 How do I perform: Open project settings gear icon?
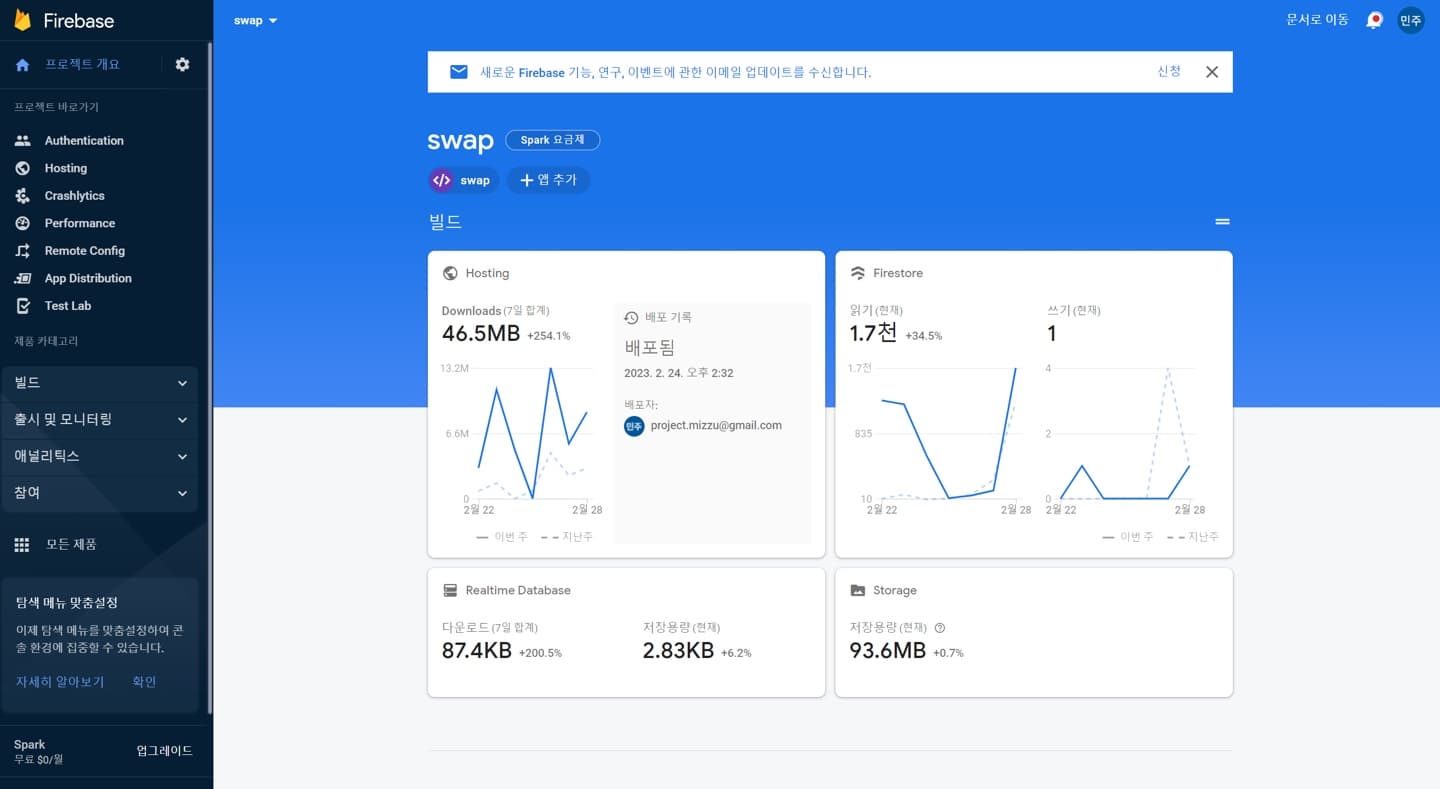182,64
